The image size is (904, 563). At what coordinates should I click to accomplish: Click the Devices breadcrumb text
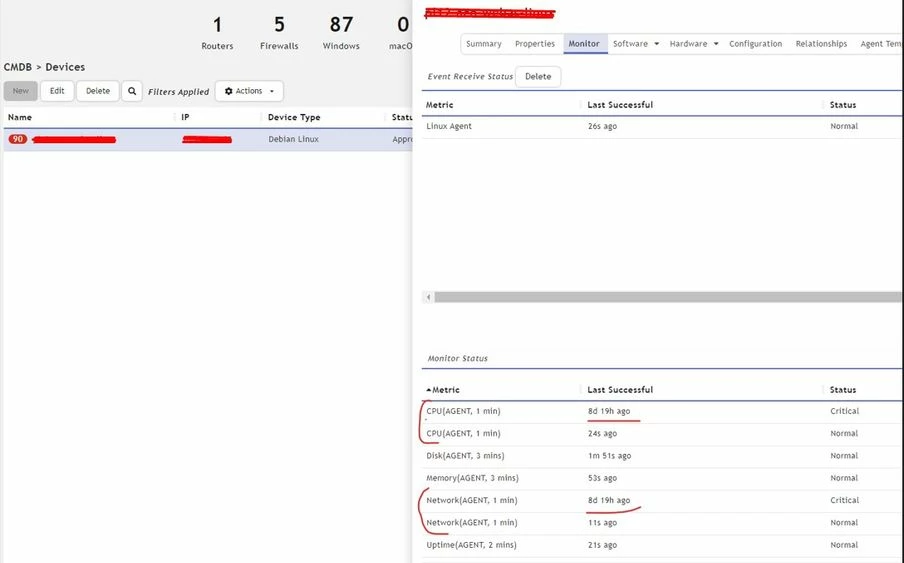[65, 67]
